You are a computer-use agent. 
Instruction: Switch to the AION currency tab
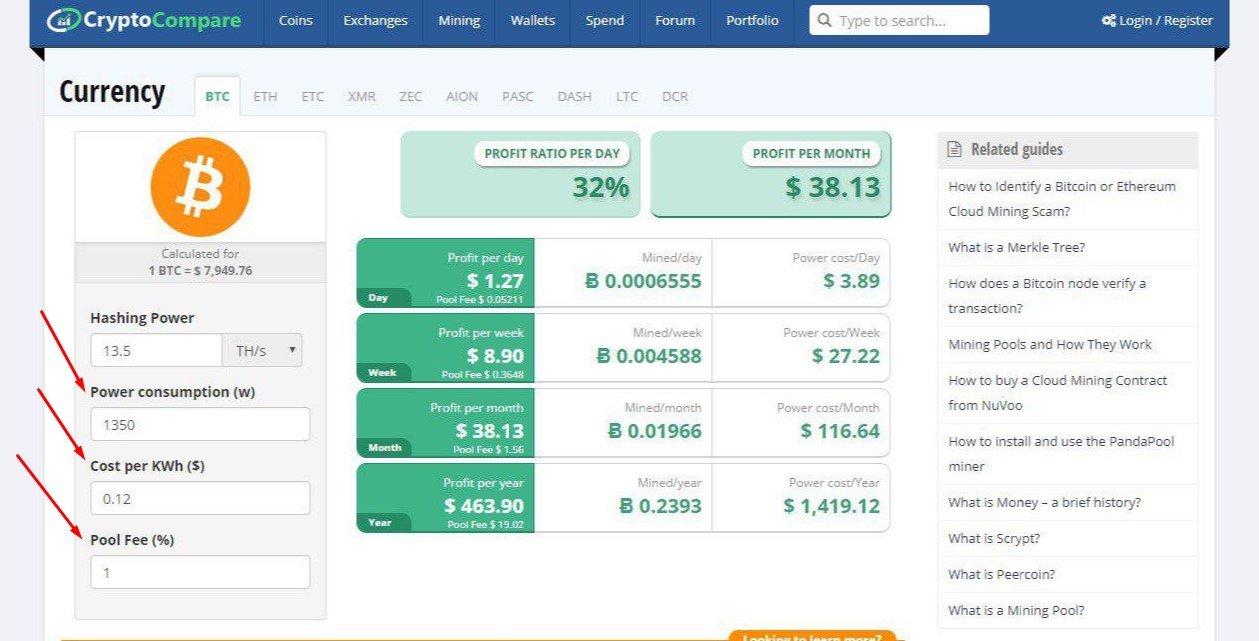(x=462, y=97)
